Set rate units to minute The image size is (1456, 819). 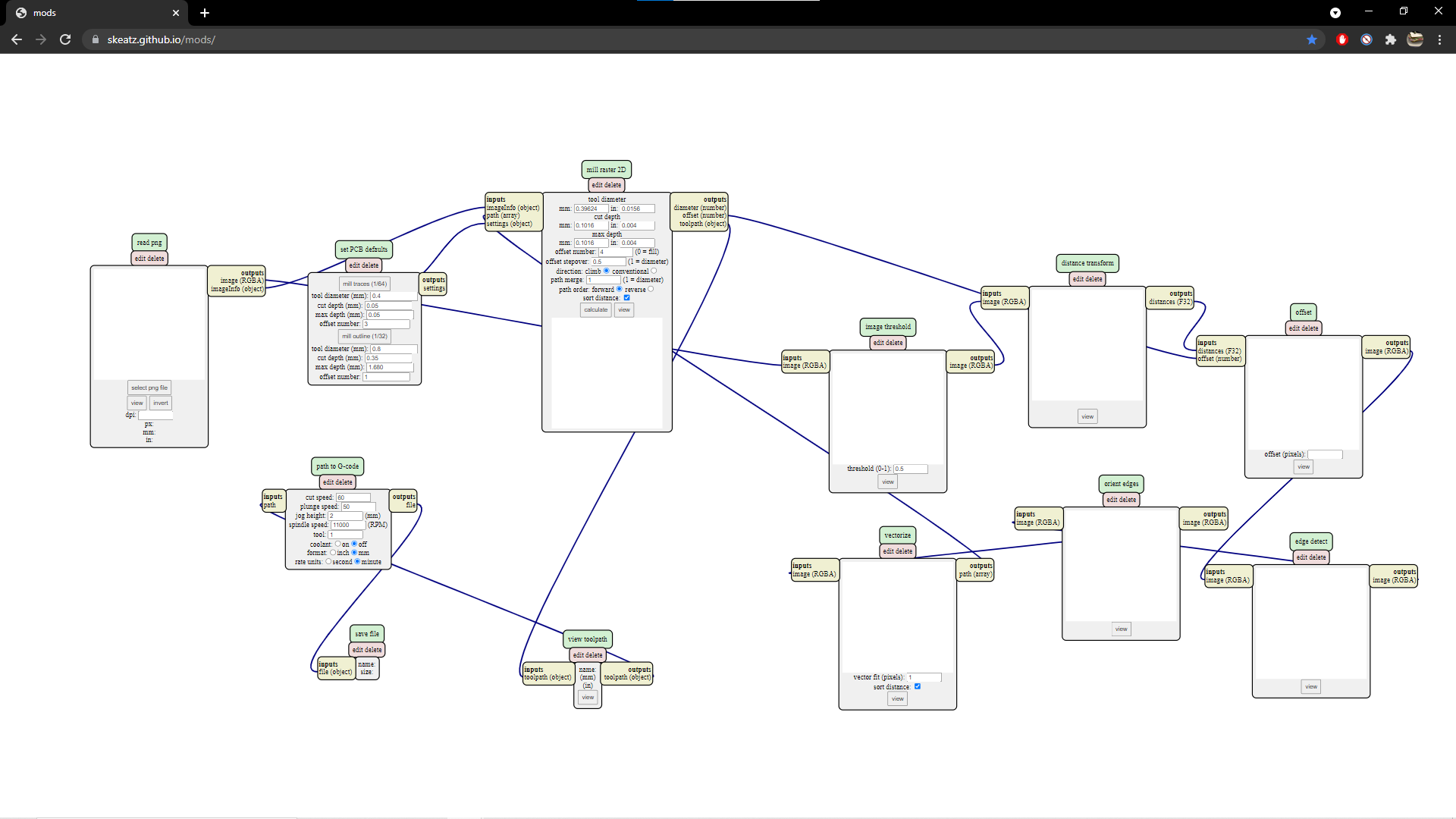(357, 562)
